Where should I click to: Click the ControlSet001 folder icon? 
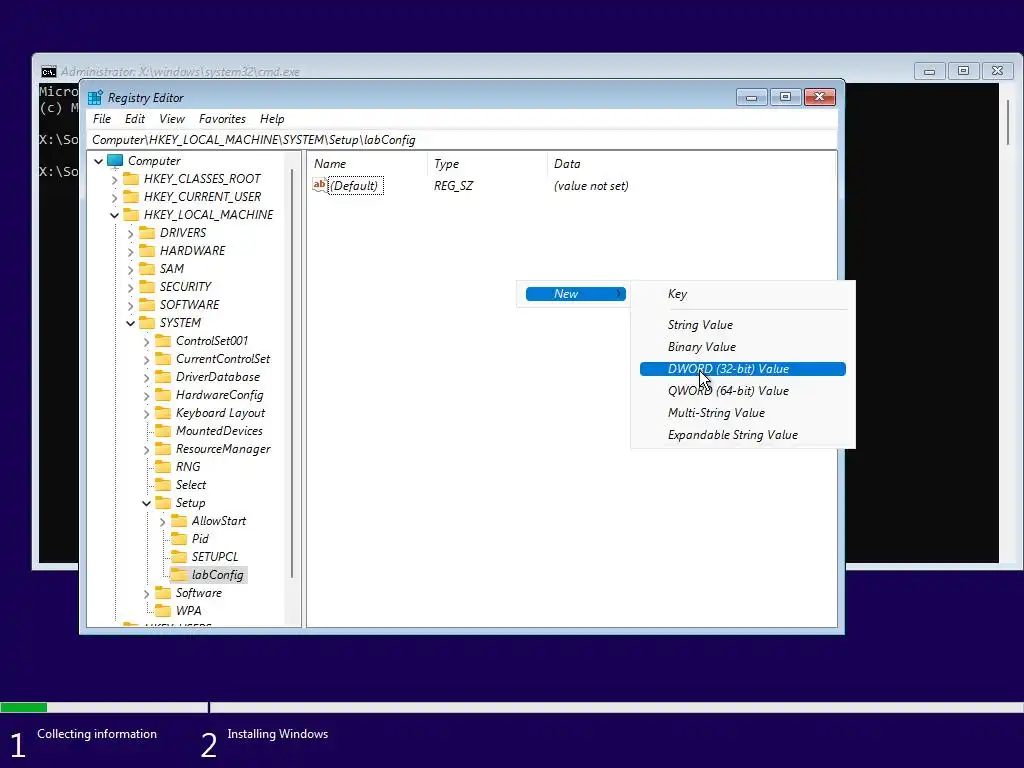[x=163, y=341]
